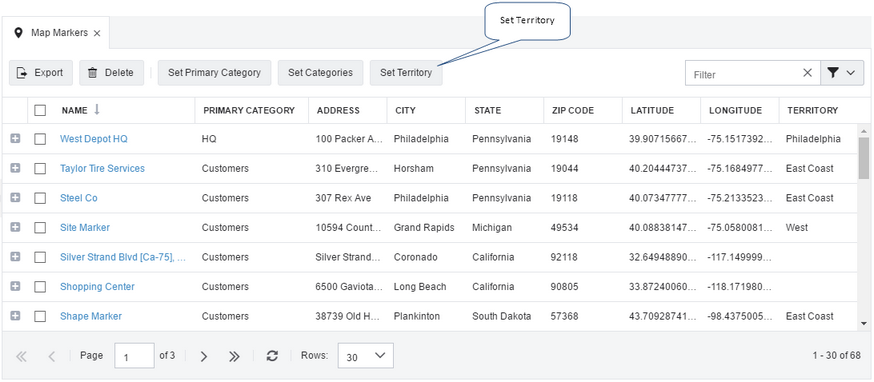This screenshot has height=382, width=874.
Task: Check the Taylor Tire Services row checkbox
Action: [x=40, y=168]
